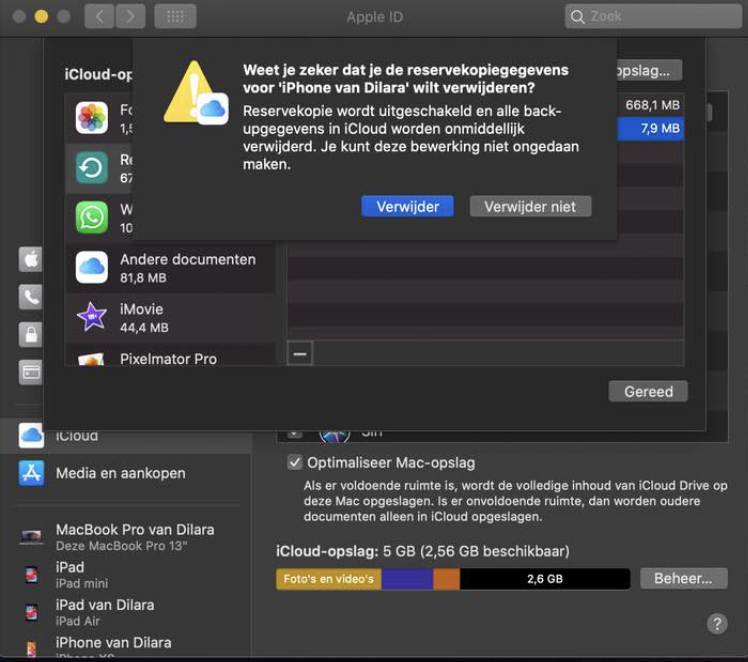The height and width of the screenshot is (662, 748).
Task: Open the help question mark button
Action: coord(717,623)
